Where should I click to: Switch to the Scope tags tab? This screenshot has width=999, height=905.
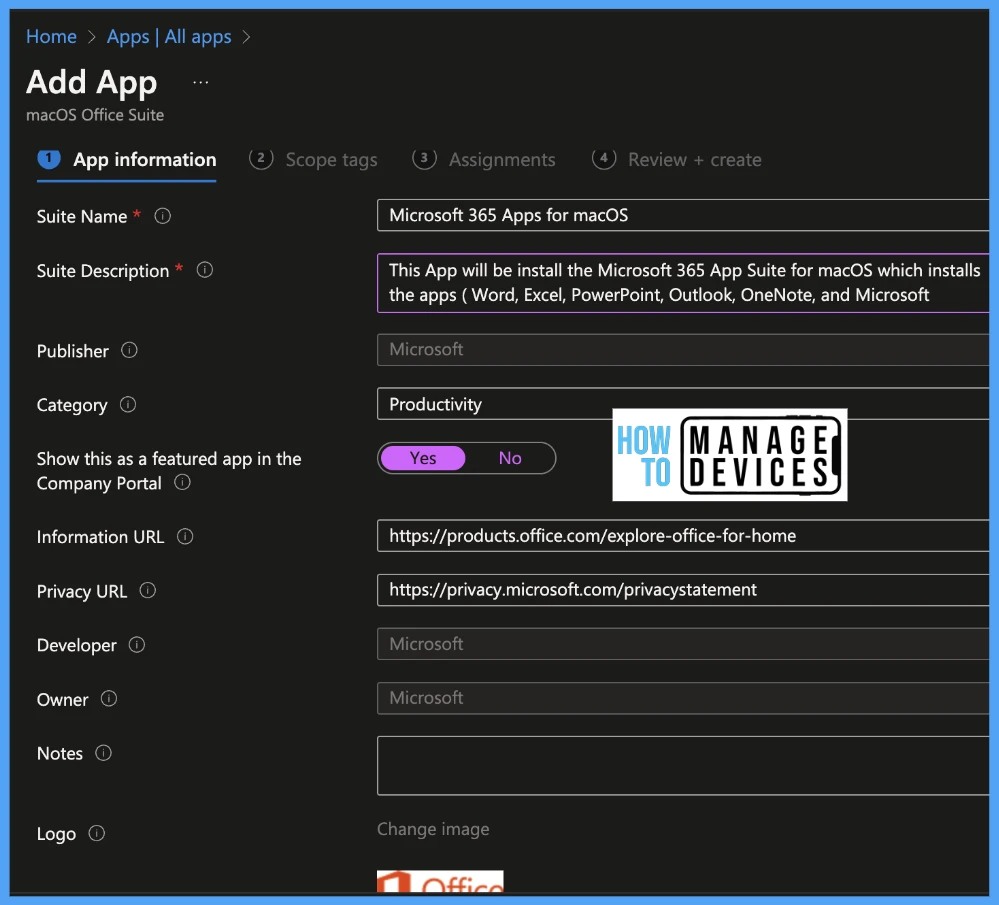[313, 160]
